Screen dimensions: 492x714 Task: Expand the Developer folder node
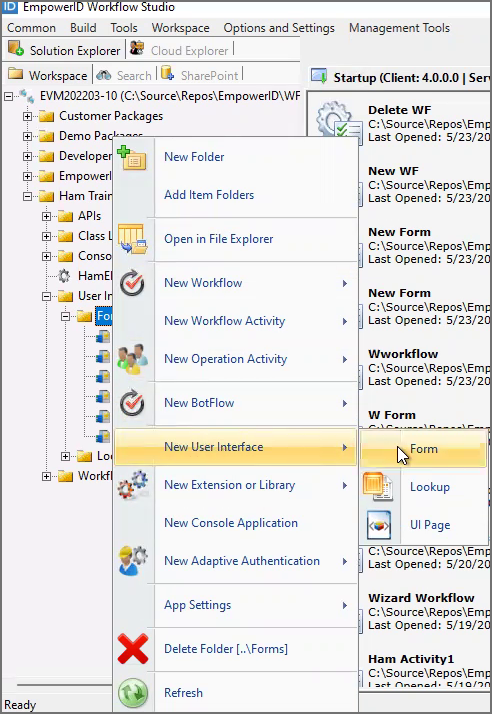coord(27,156)
